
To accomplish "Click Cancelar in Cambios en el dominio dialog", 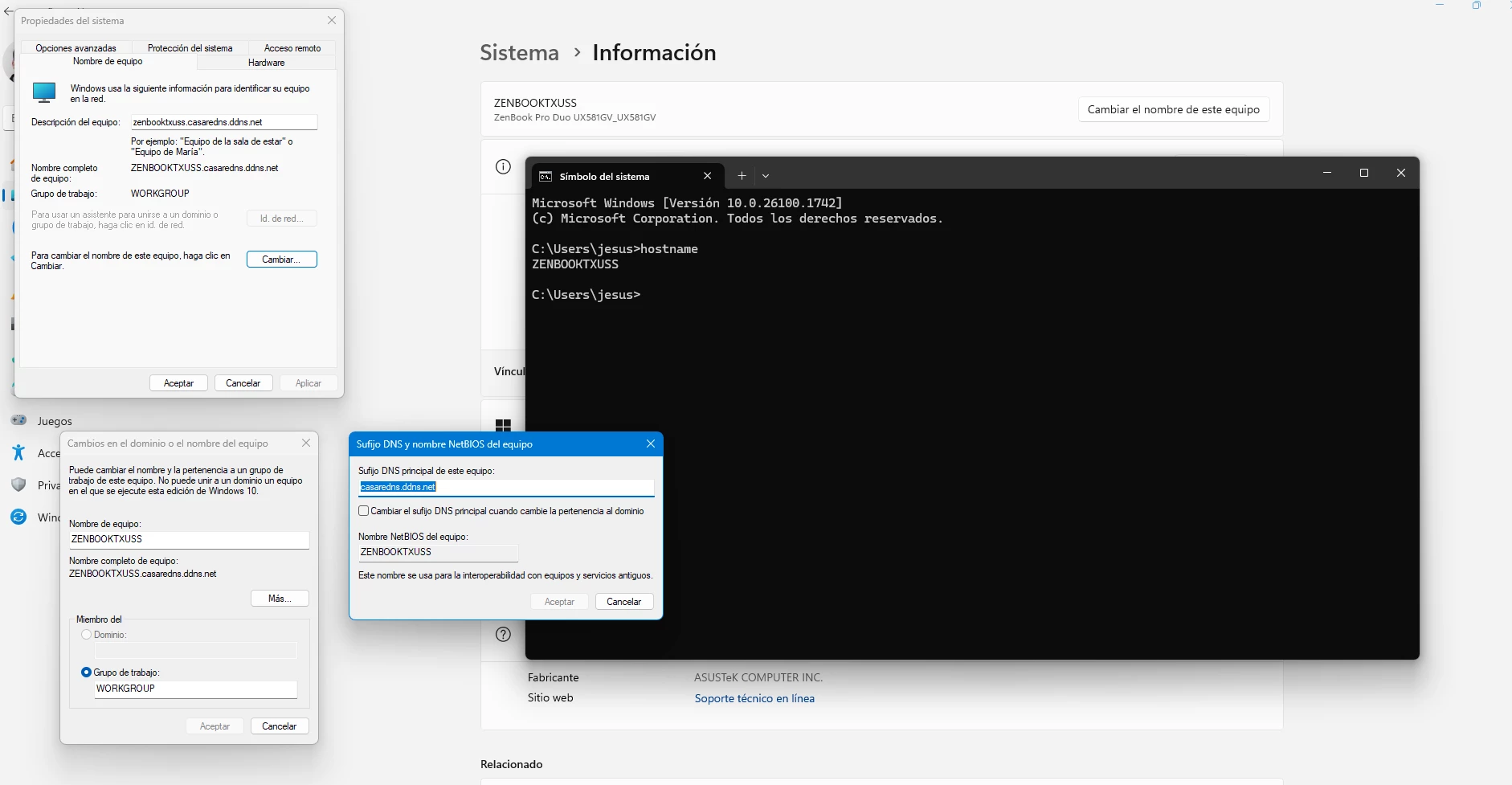I will pos(280,726).
